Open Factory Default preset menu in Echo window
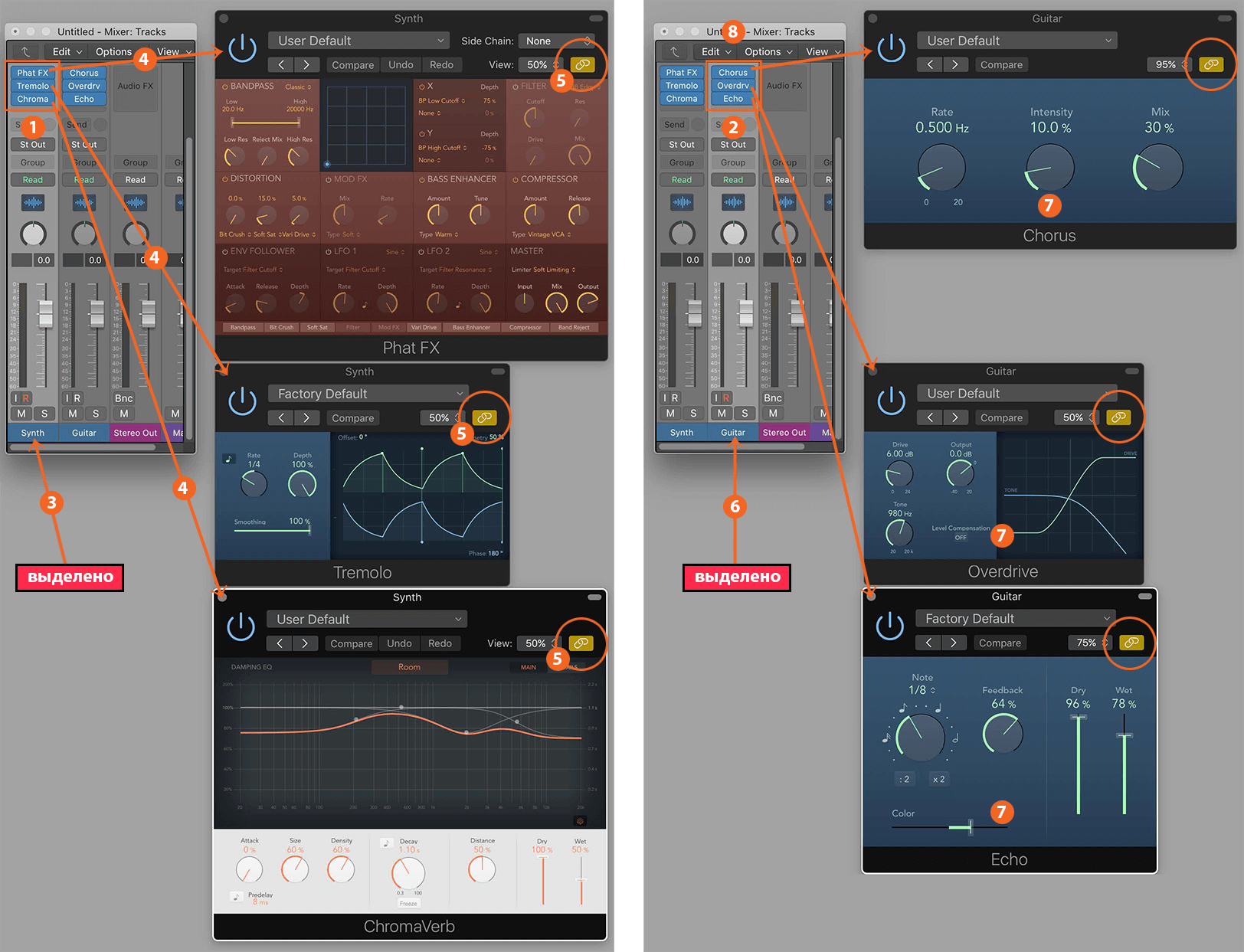The width and height of the screenshot is (1244, 952). pyautogui.click(x=1016, y=618)
